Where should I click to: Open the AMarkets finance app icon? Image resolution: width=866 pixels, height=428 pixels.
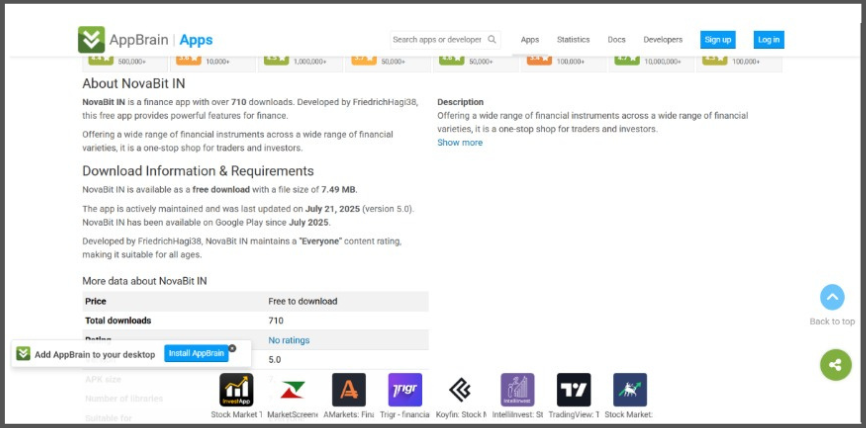349,390
